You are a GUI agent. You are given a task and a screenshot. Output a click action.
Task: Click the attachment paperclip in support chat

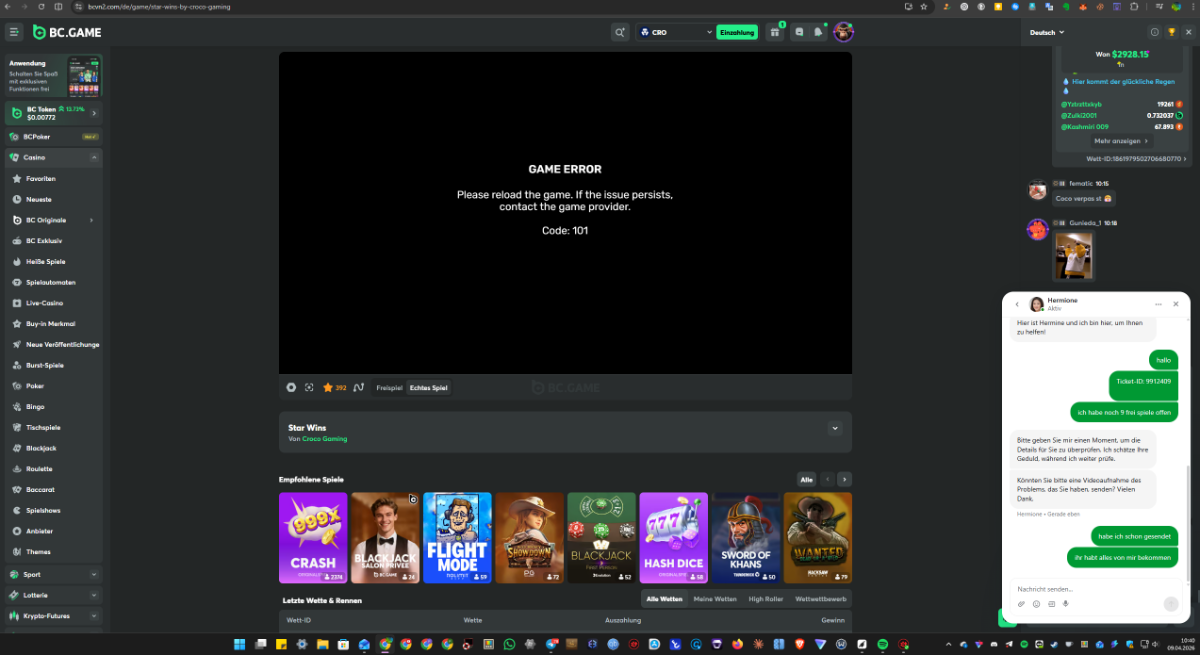coord(1021,604)
